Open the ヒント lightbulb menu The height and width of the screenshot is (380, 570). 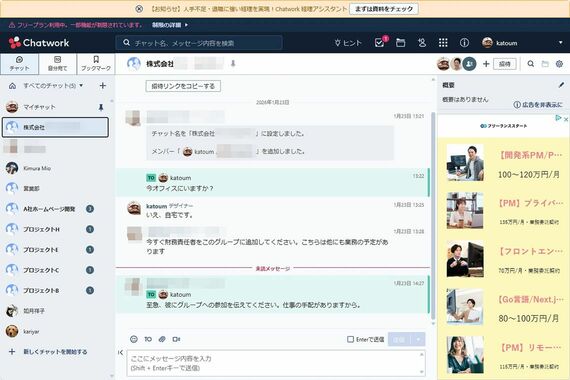348,43
